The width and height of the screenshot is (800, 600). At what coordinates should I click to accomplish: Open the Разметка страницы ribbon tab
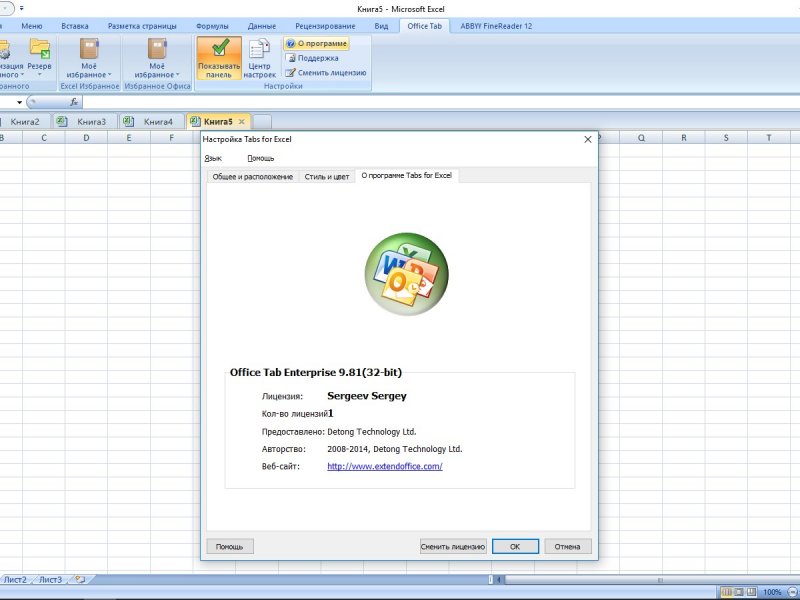tap(142, 26)
